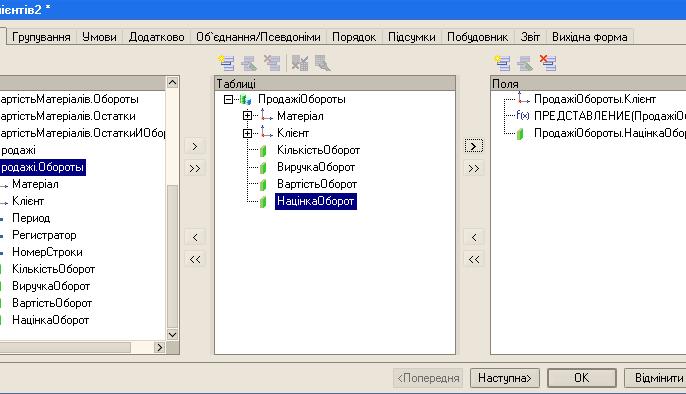Go to Об'єднання/Псевдоніми tab
Screen dimensions: 686x394
click(258, 37)
